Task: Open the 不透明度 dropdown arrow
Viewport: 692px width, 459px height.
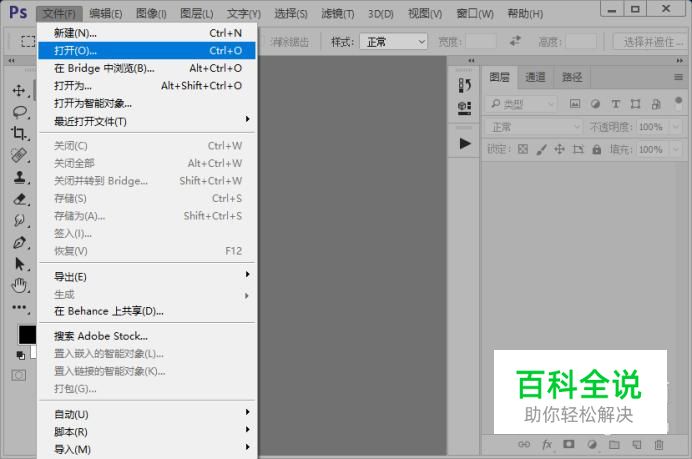Action: (676, 127)
